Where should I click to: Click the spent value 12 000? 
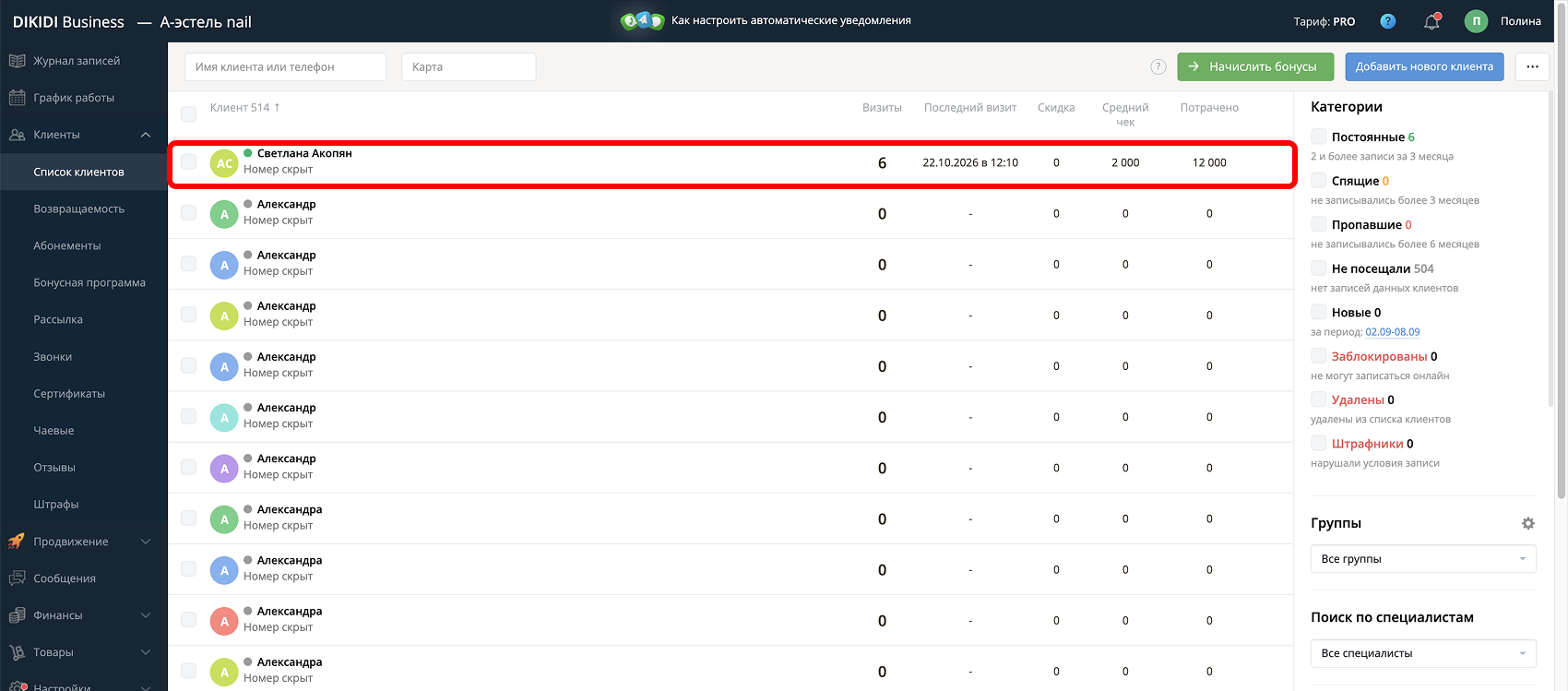[1209, 162]
